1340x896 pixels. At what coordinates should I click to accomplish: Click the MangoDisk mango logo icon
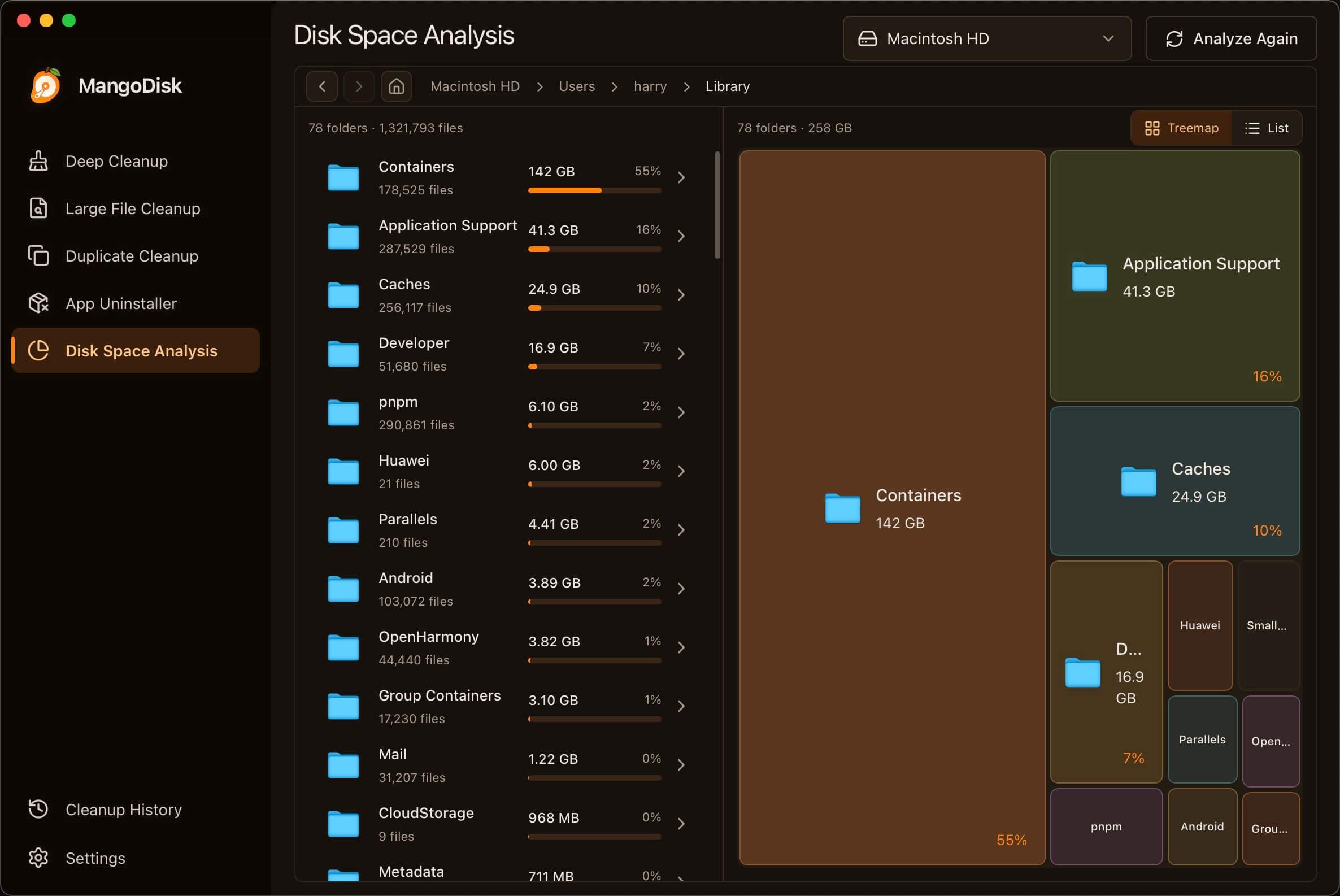(46, 86)
